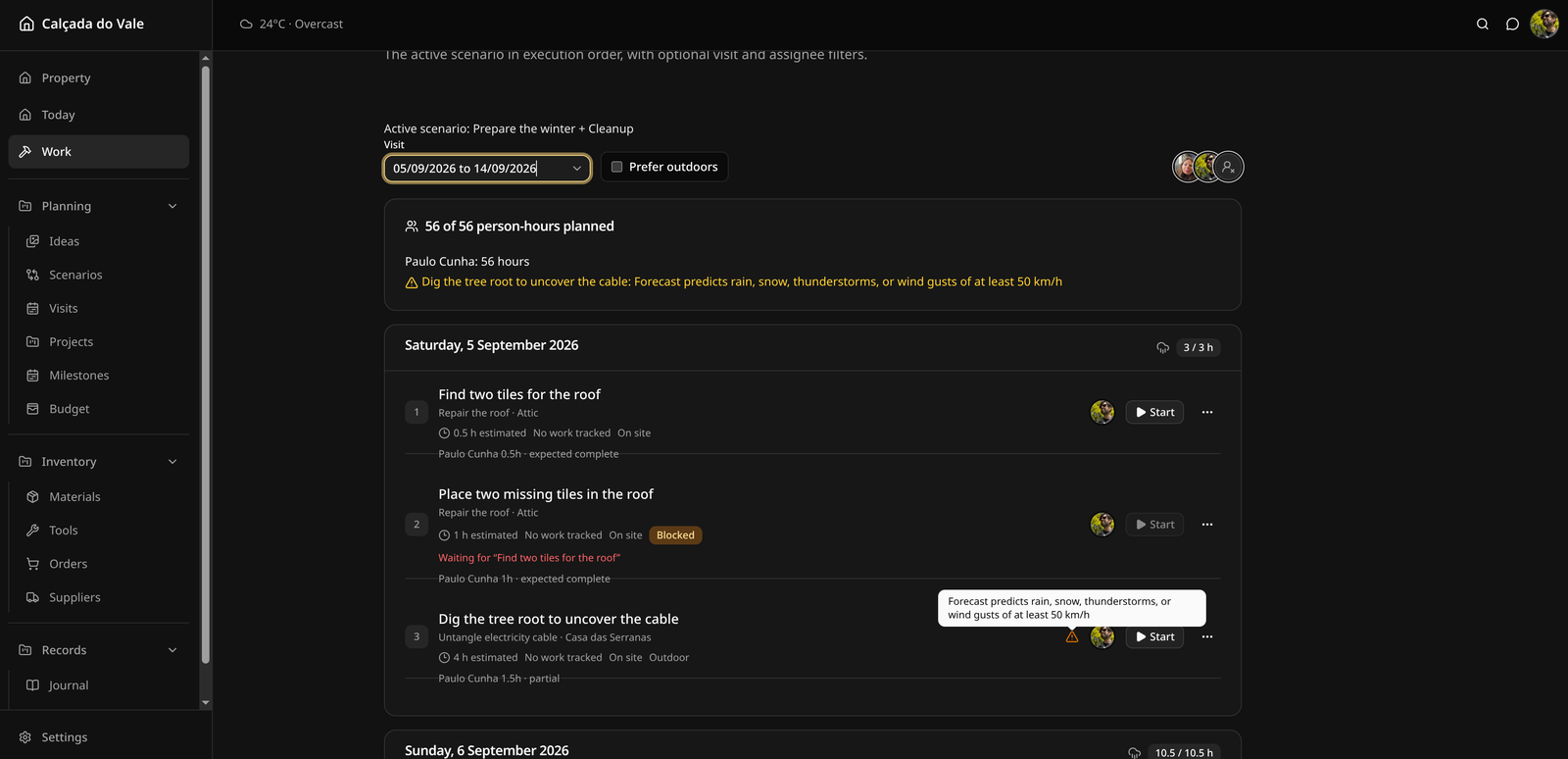Start the Dig the tree root task

click(x=1154, y=637)
